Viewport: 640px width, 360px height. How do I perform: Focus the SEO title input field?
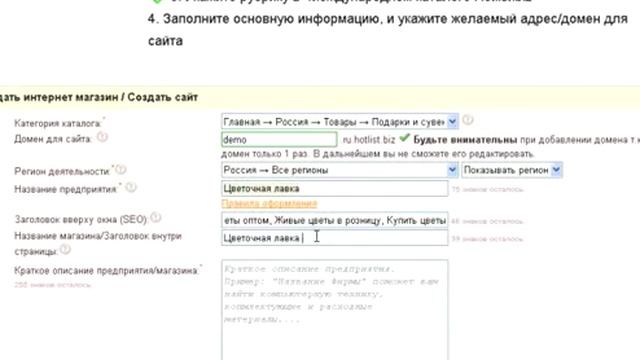(x=335, y=220)
